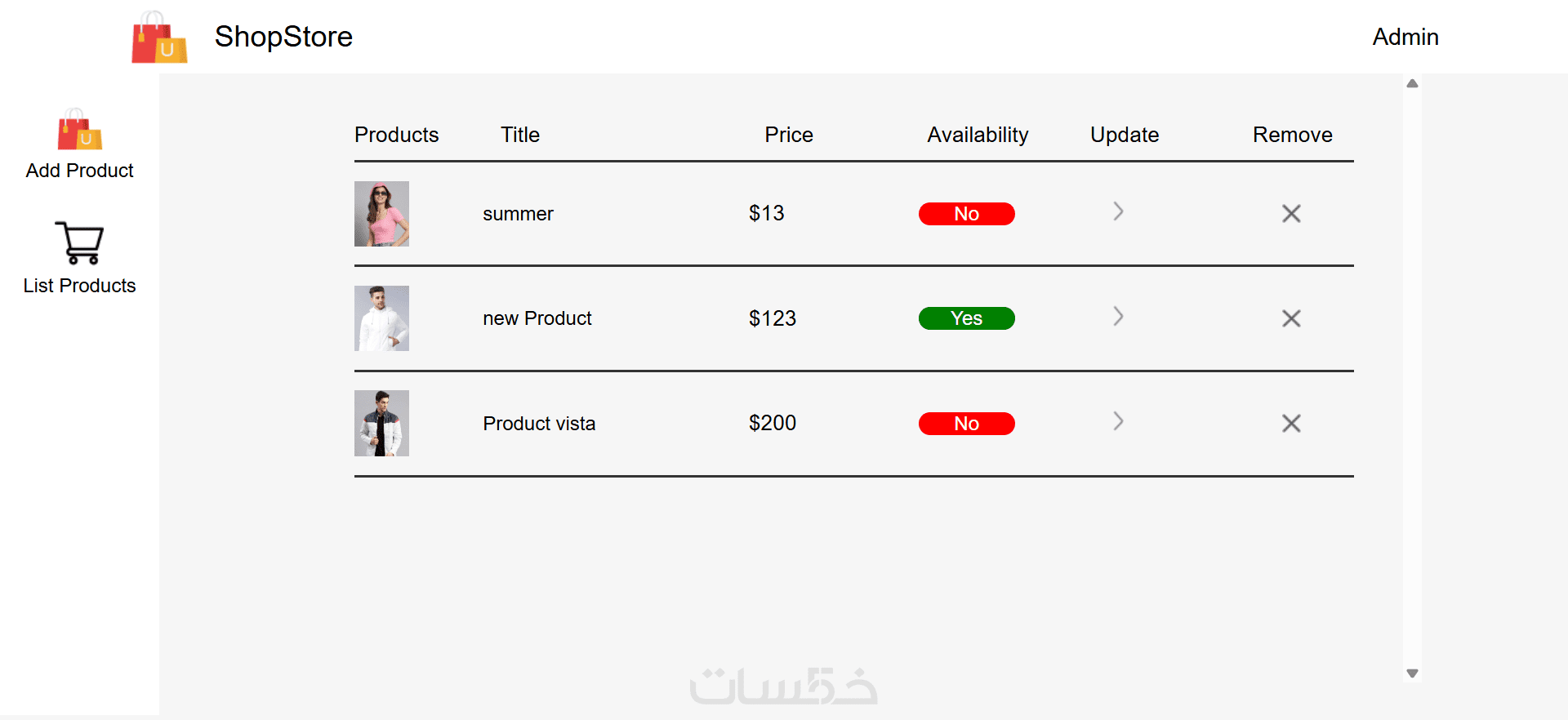Toggle Product vista availability No badge
This screenshot has height=720, width=1568.
tap(966, 424)
